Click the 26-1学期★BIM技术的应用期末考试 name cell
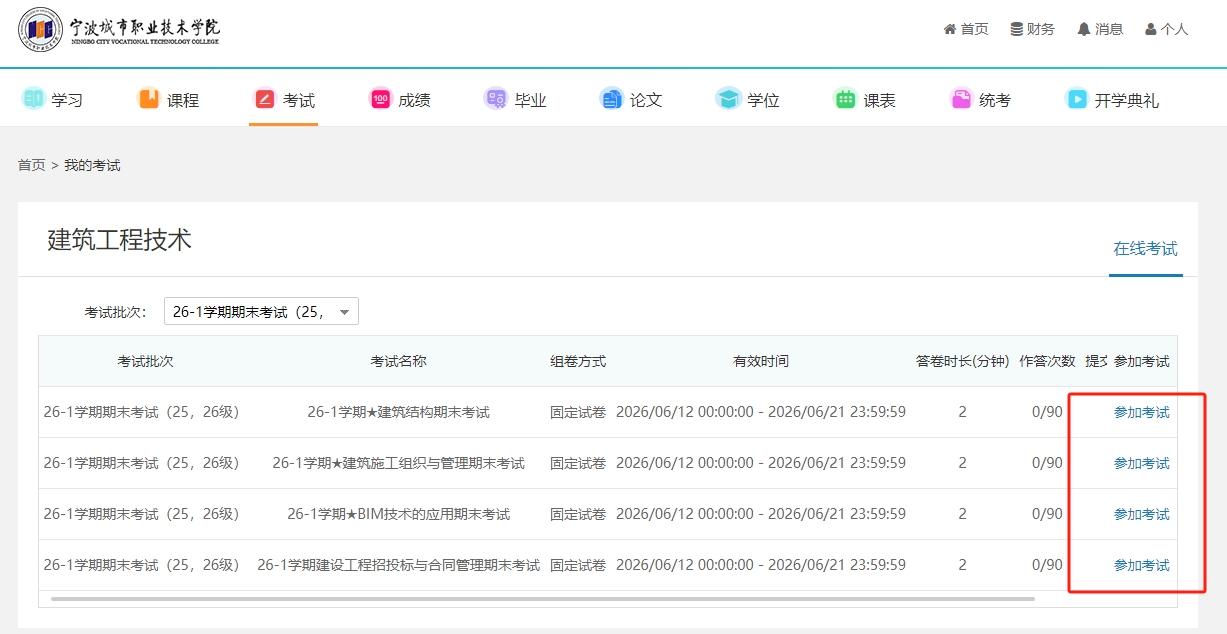Image resolution: width=1227 pixels, height=634 pixels. 398,514
